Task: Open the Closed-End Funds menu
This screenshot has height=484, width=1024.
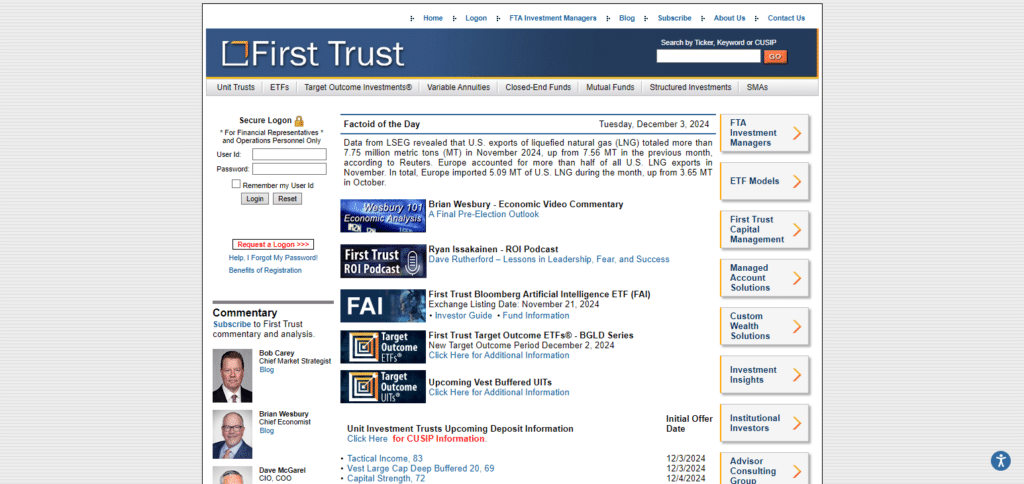Action: pos(538,87)
